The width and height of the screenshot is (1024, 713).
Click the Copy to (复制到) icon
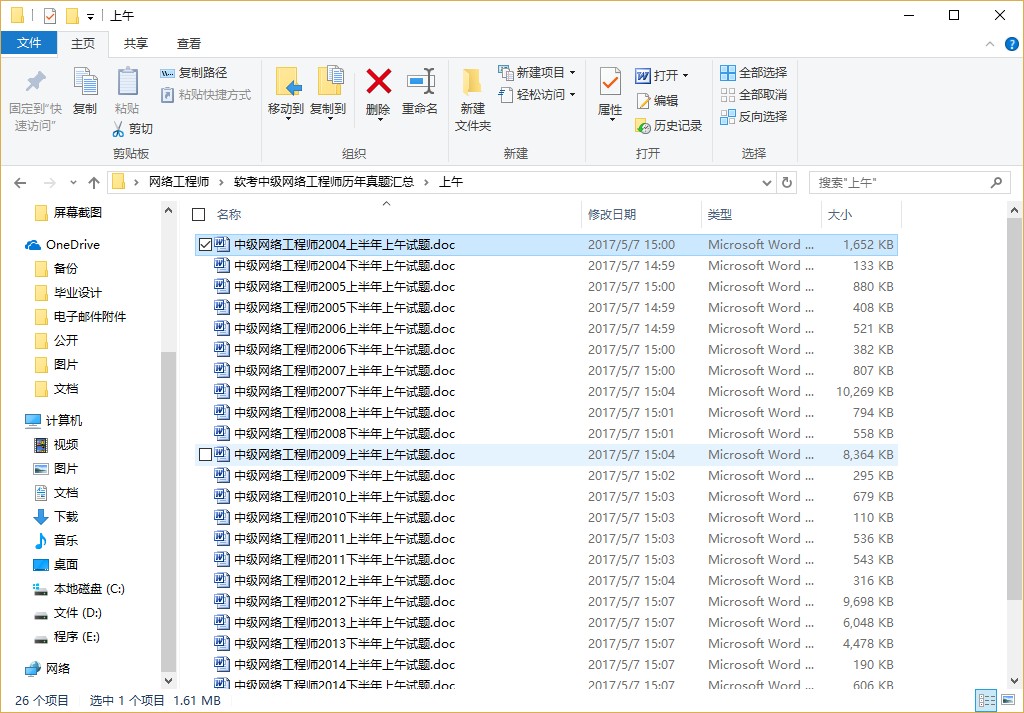tap(330, 81)
